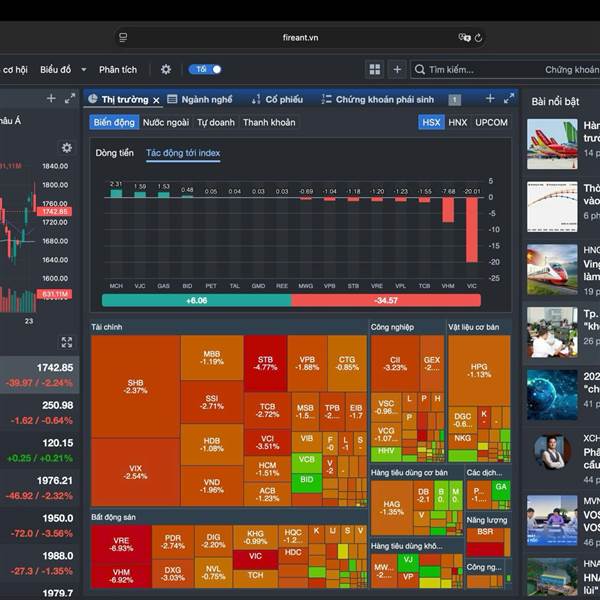Click the Vật liệu cơ bản header
The width and height of the screenshot is (600, 600).
473,327
